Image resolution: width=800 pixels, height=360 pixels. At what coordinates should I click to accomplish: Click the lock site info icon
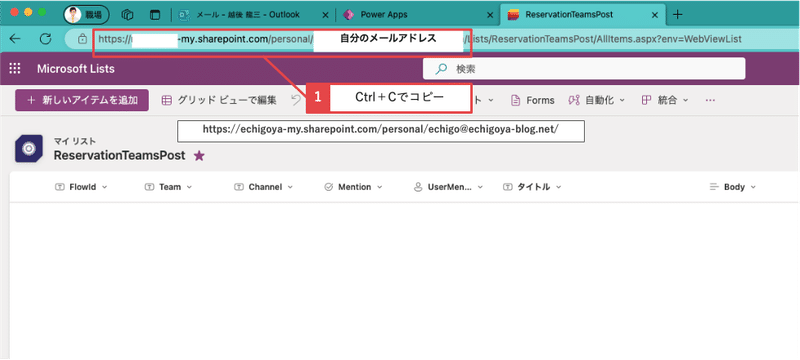(82, 39)
